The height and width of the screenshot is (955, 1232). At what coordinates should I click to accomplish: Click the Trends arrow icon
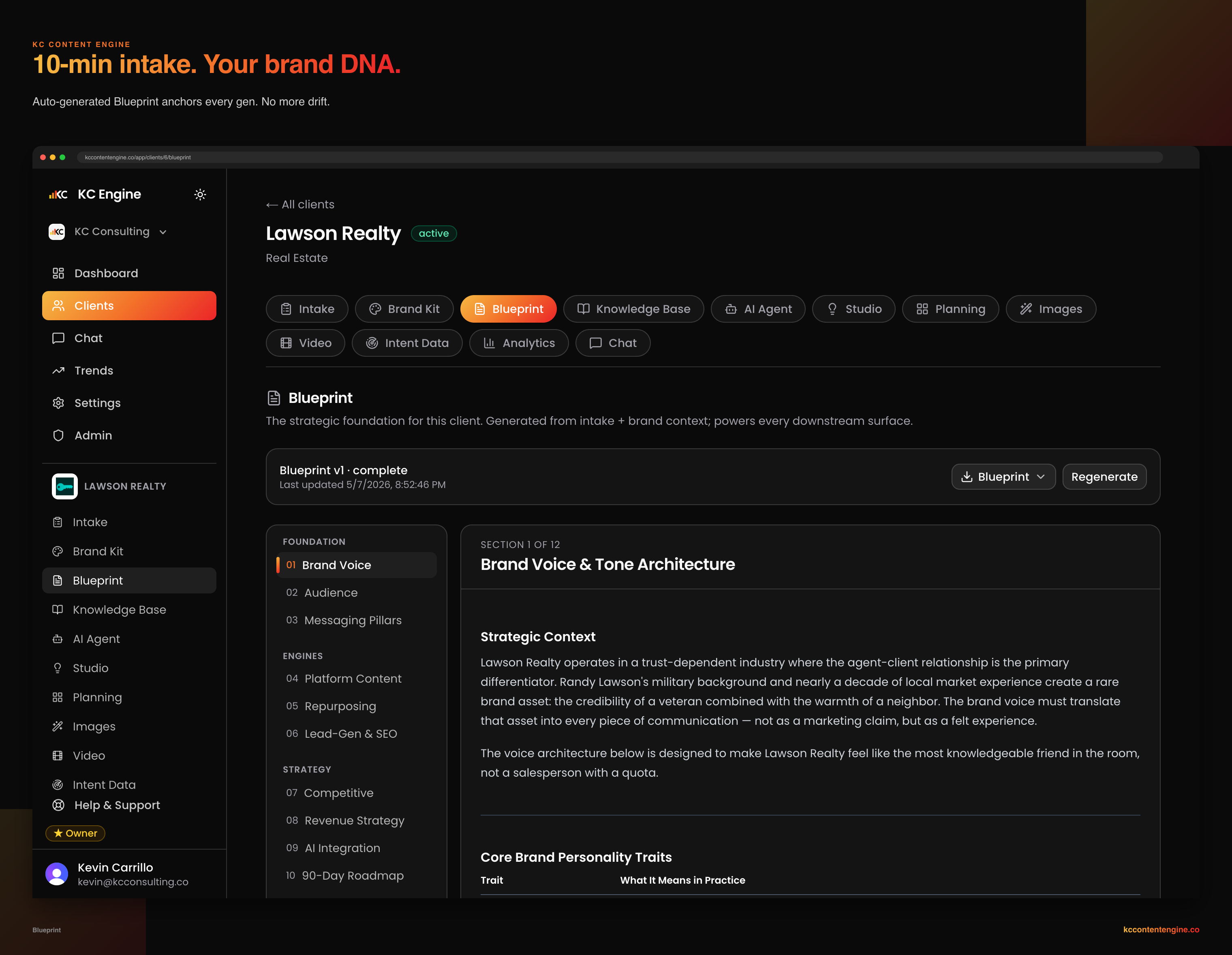(x=58, y=370)
